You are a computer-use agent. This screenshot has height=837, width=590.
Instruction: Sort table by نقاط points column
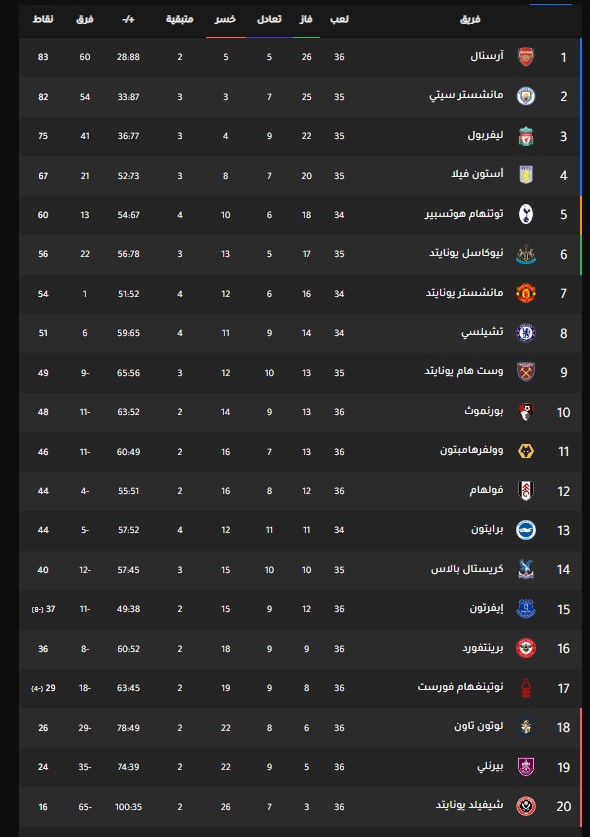coord(43,19)
